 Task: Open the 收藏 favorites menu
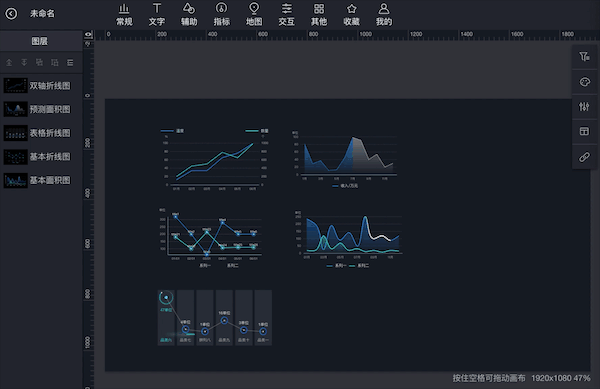pos(351,15)
